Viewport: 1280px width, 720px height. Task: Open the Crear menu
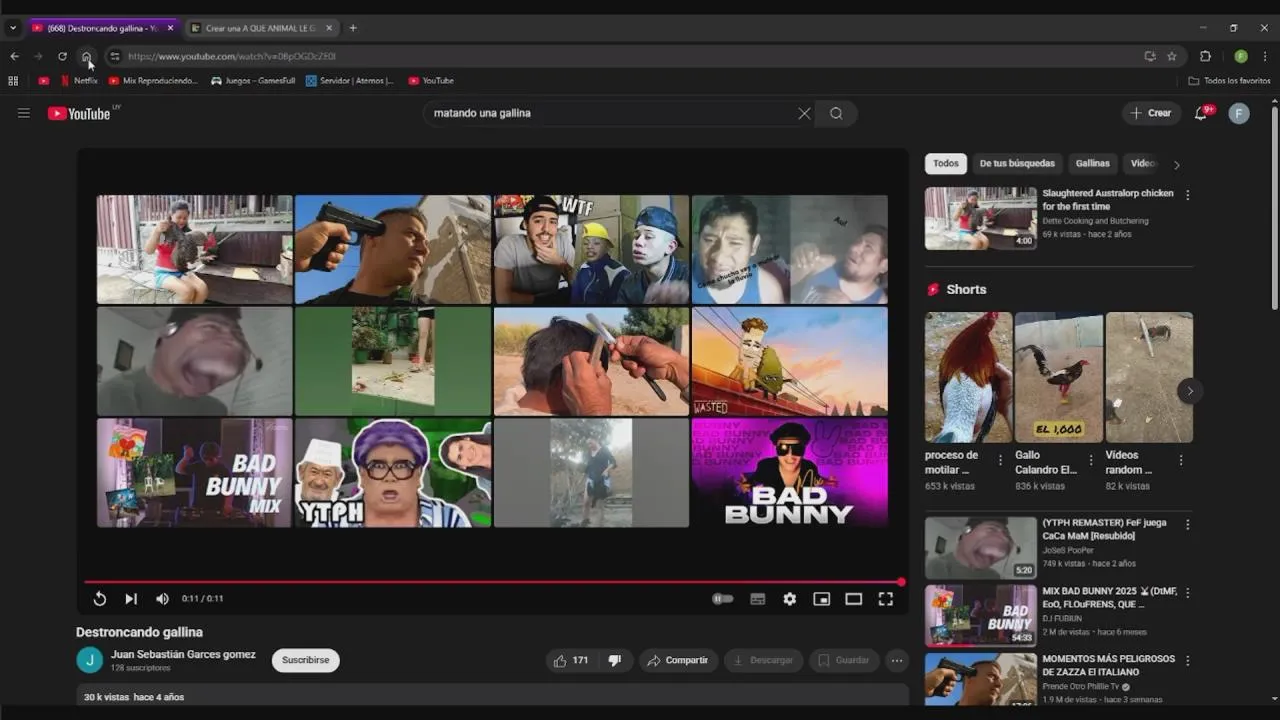(x=1151, y=113)
